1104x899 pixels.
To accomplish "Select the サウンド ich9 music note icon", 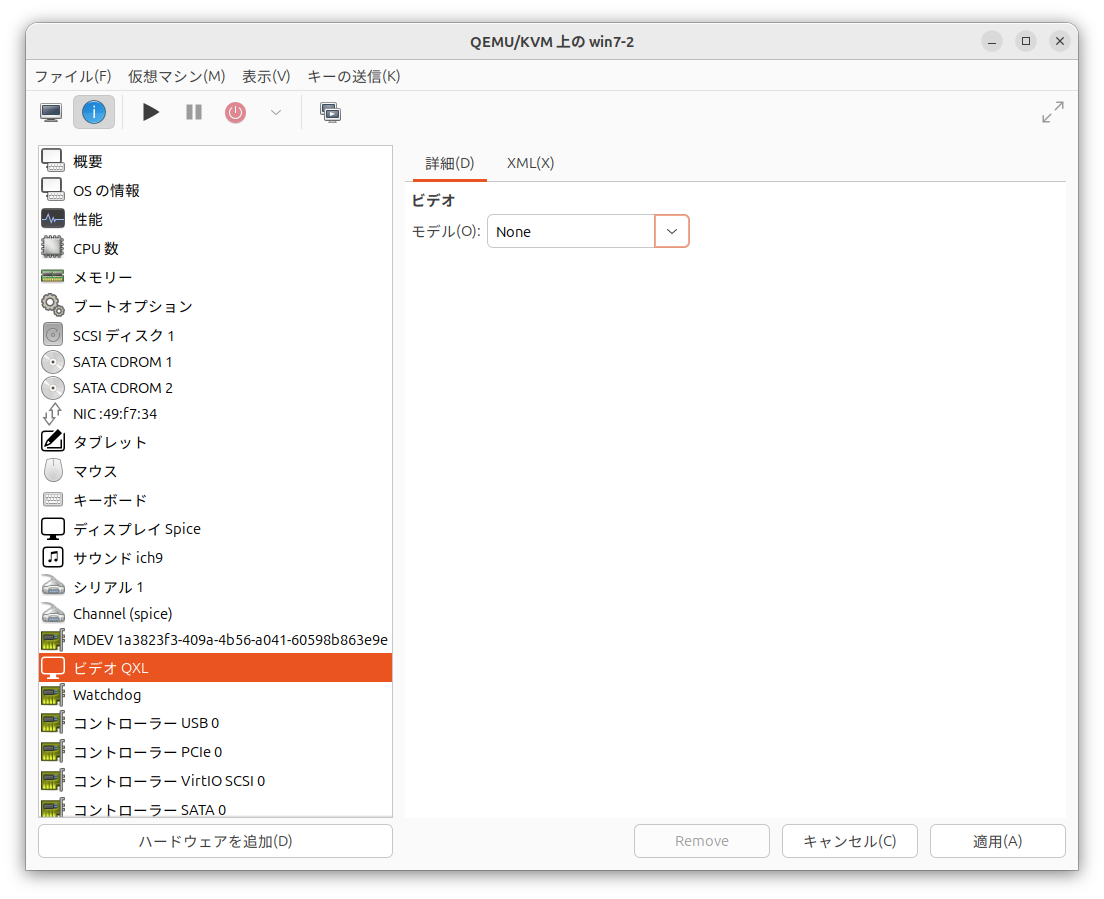I will [x=53, y=557].
